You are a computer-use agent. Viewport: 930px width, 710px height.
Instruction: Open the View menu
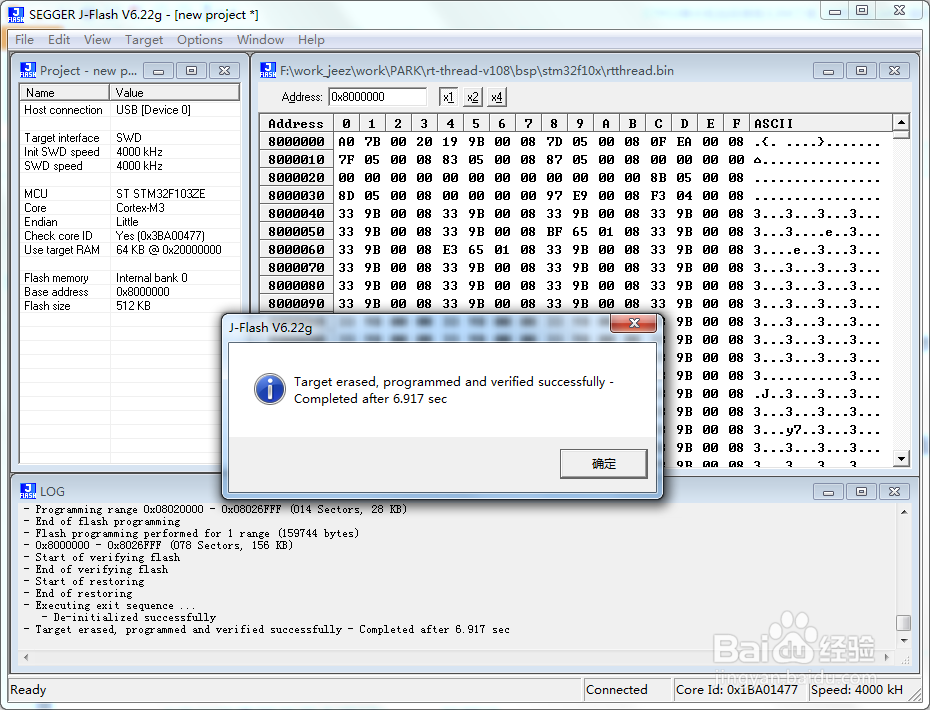97,40
